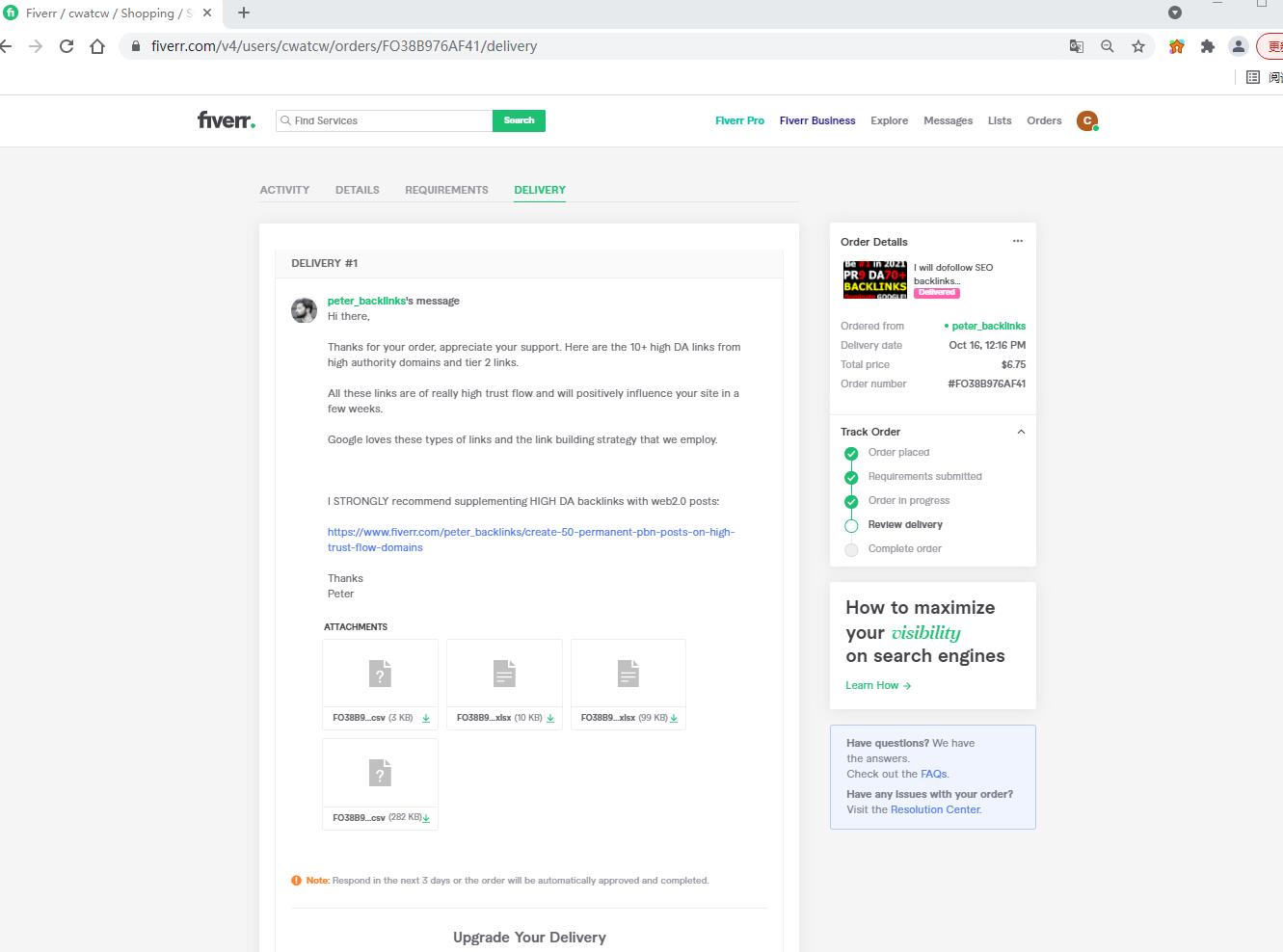Download the 10 KB xlsx attachment
The width and height of the screenshot is (1283, 952).
[x=550, y=718]
